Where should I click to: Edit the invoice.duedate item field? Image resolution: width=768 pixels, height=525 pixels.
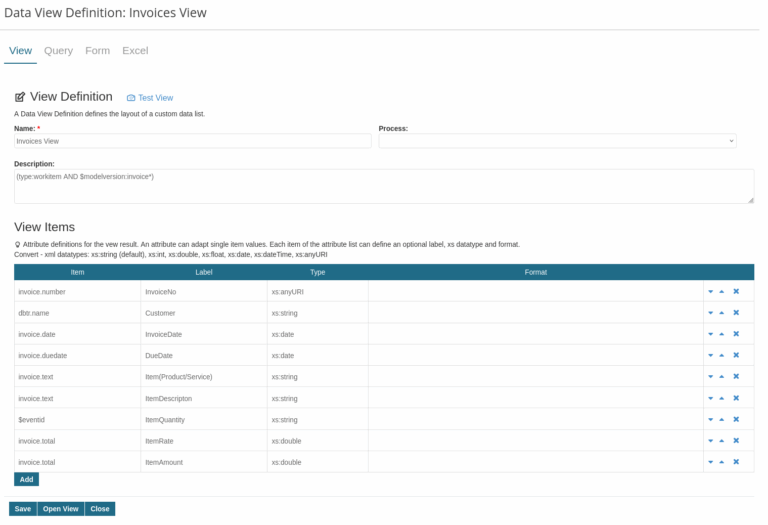click(77, 356)
